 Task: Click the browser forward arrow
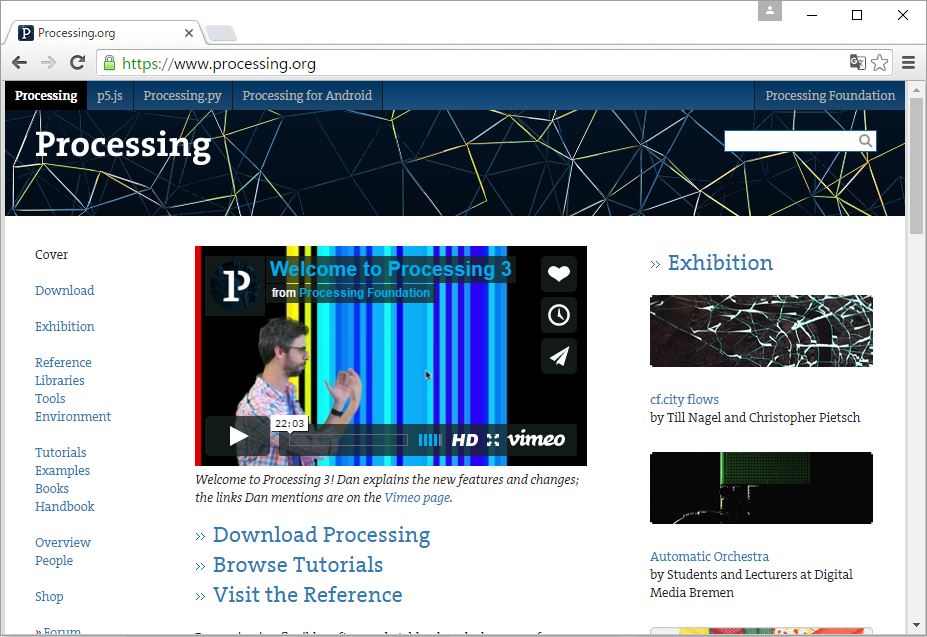click(x=48, y=63)
